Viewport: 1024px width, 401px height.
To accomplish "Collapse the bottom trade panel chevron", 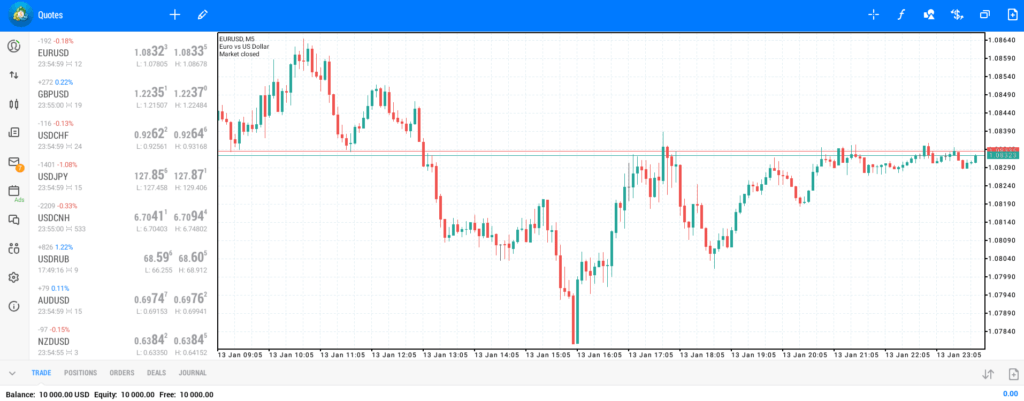I will [x=12, y=374].
